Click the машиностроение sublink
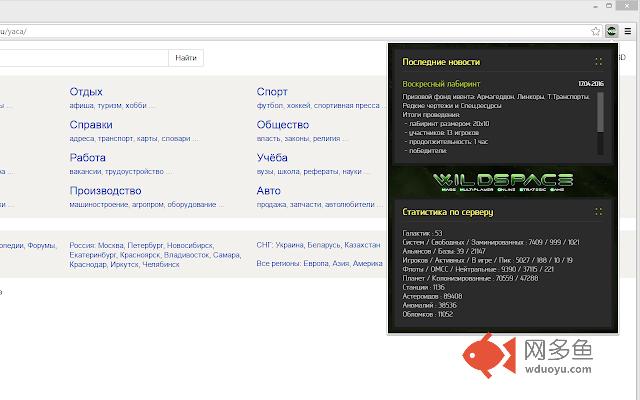 [x=99, y=204]
